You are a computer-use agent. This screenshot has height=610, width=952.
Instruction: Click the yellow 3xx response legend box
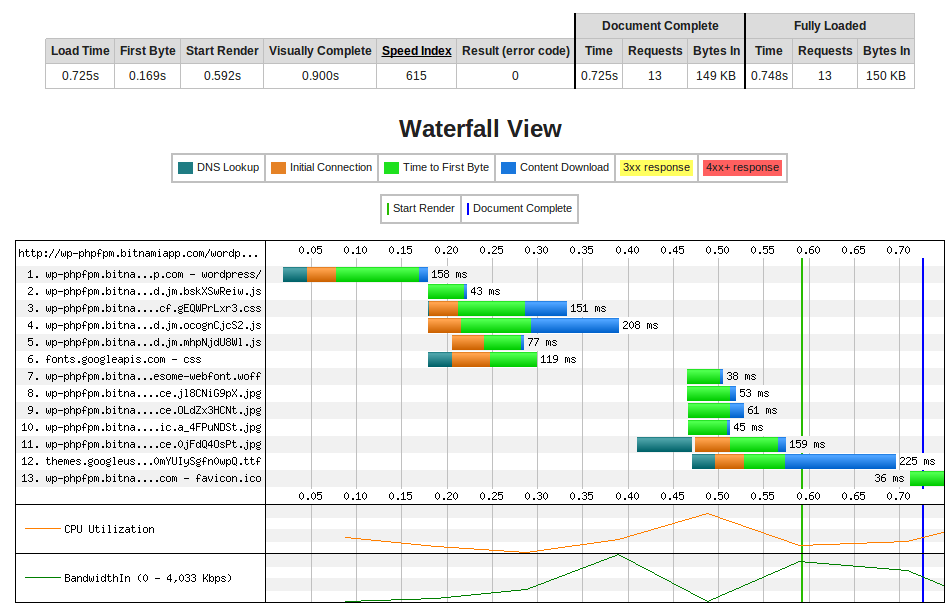click(x=656, y=167)
